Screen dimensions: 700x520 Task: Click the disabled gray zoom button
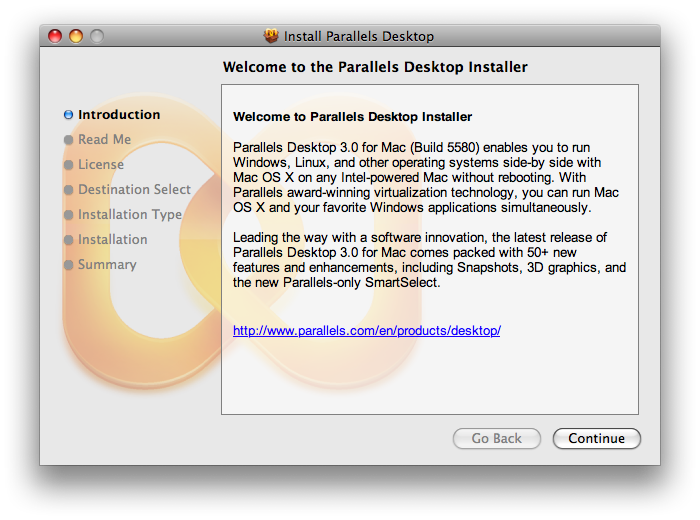tap(97, 36)
